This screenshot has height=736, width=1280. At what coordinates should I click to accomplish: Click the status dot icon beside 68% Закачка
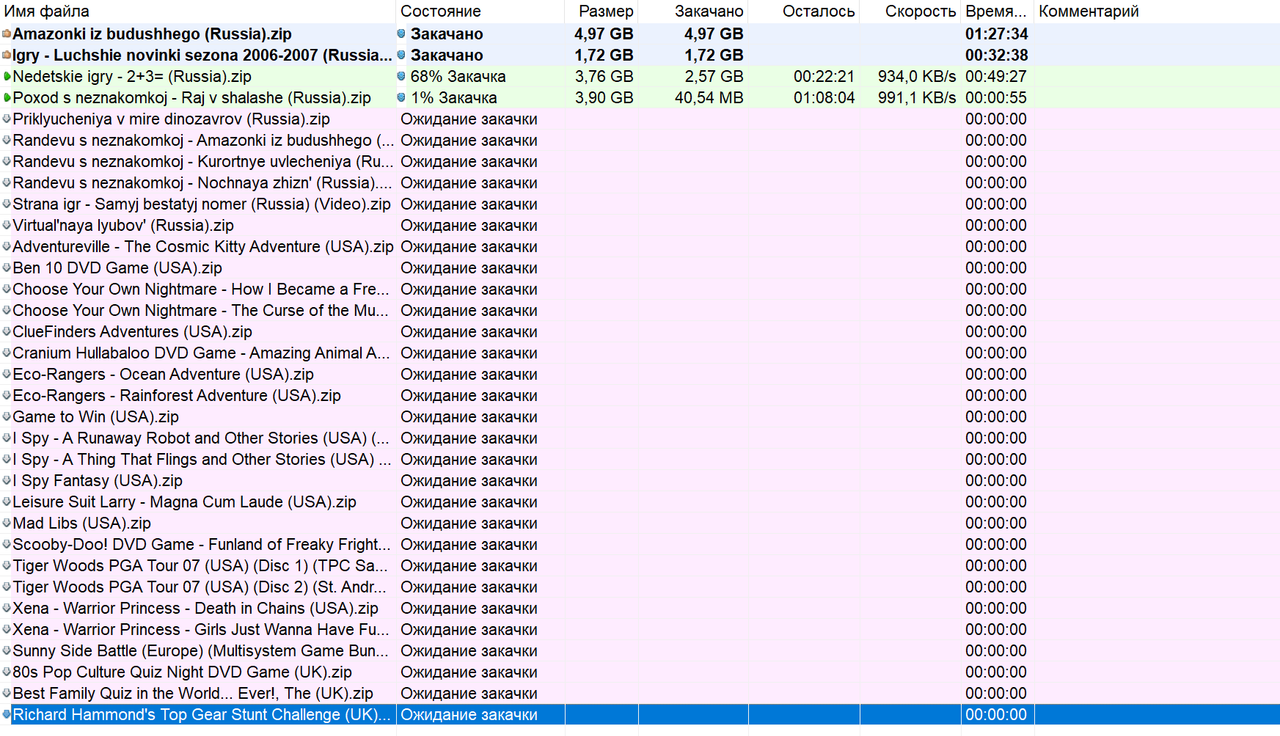click(402, 76)
